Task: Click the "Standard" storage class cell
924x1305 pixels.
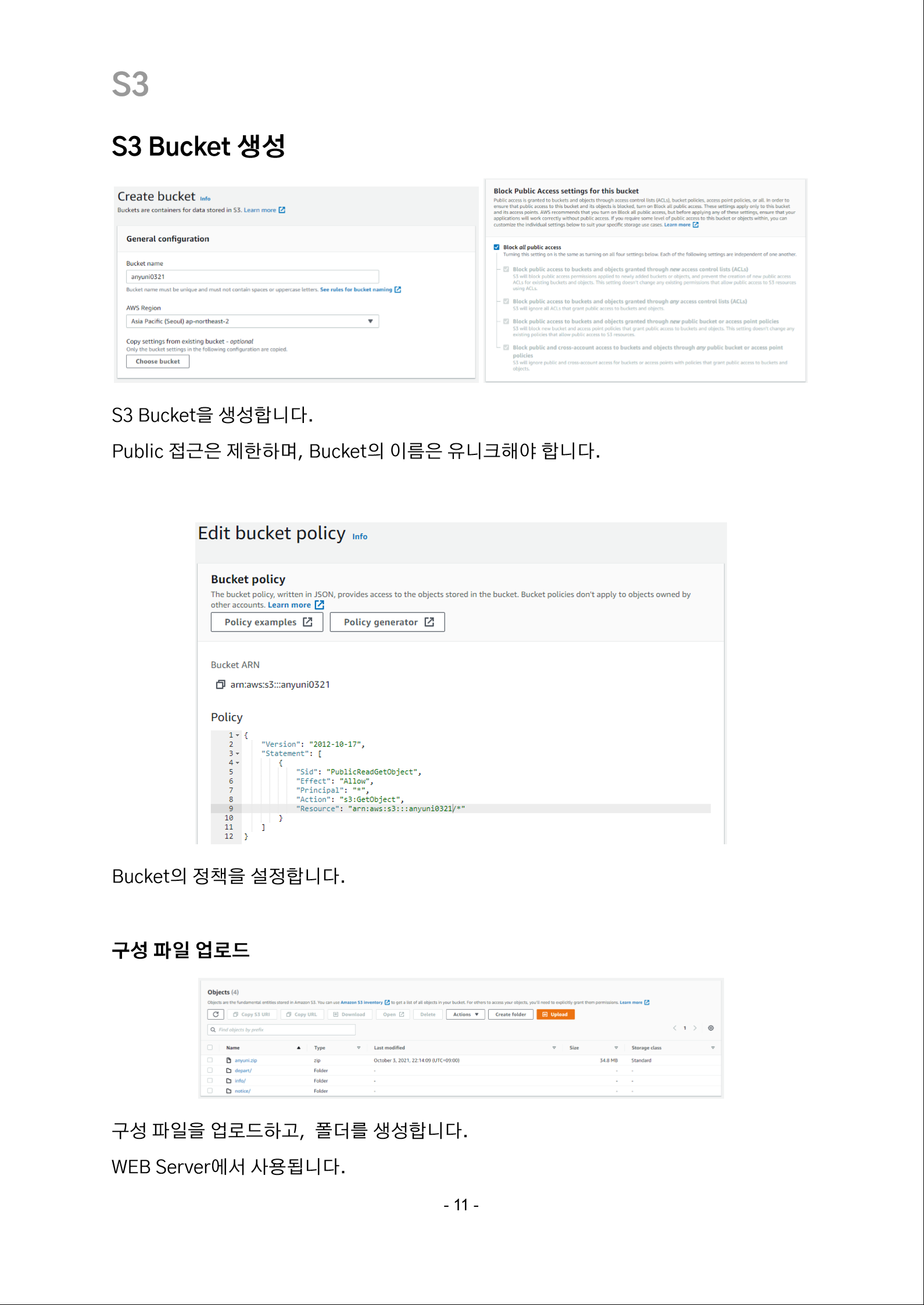Action: coord(641,1060)
